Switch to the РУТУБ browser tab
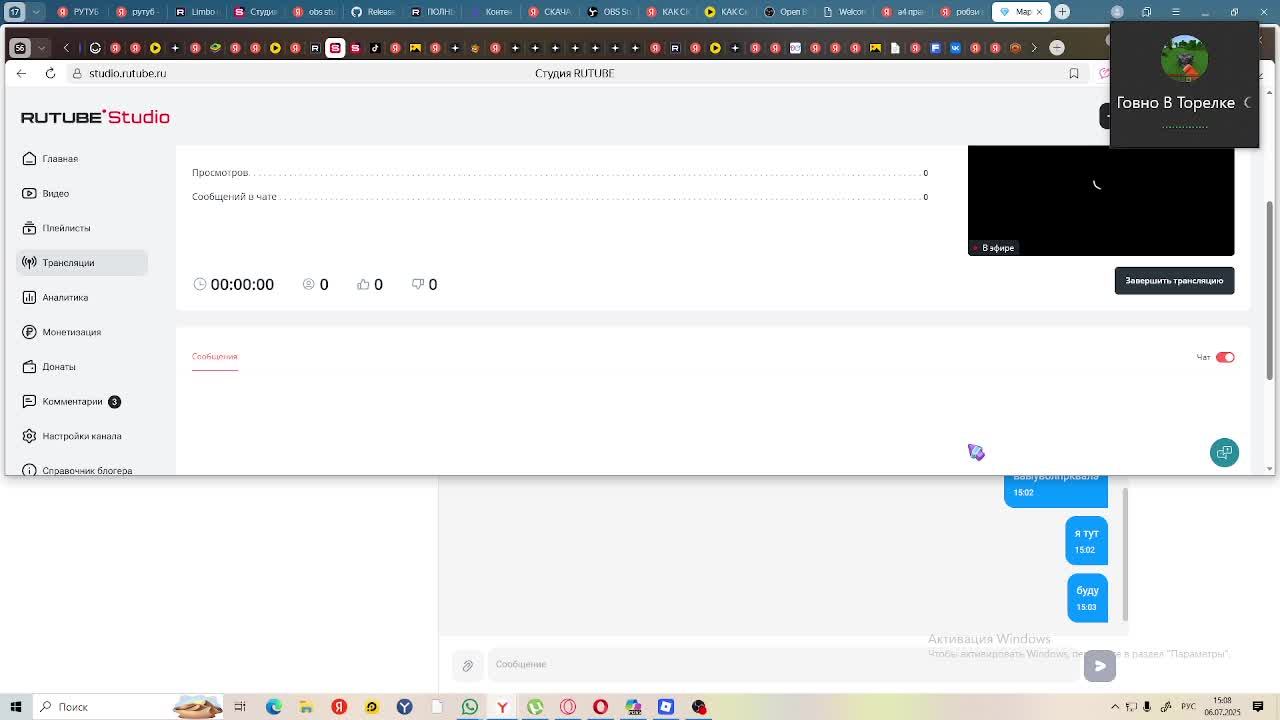This screenshot has height=720, width=1280. click(x=80, y=12)
